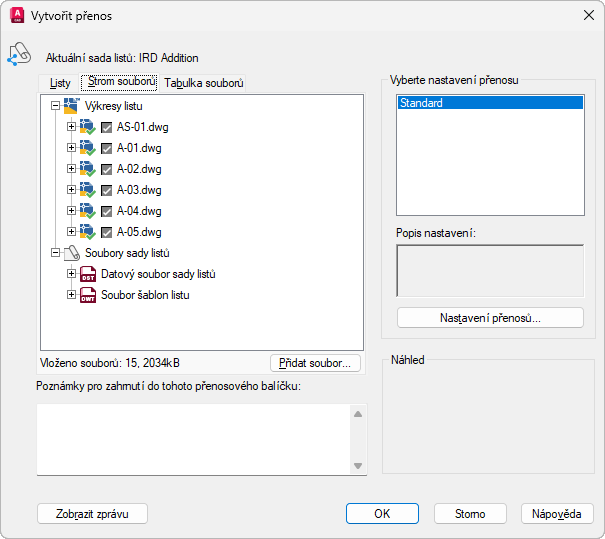The image size is (605, 539).
Task: Switch to the Listy tab
Action: pos(60,83)
